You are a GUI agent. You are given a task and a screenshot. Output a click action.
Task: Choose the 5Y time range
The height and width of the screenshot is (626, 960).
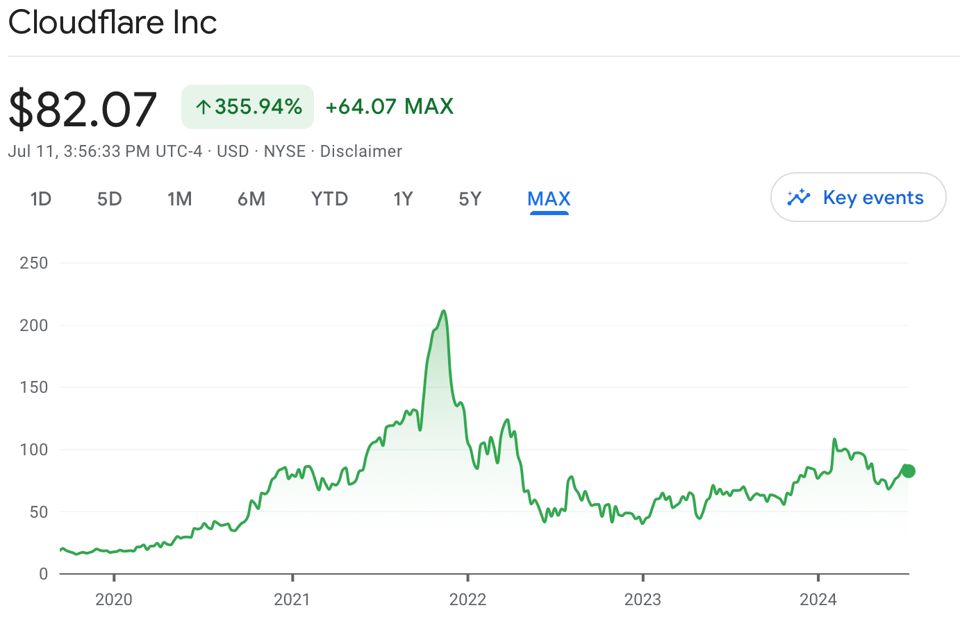point(470,199)
